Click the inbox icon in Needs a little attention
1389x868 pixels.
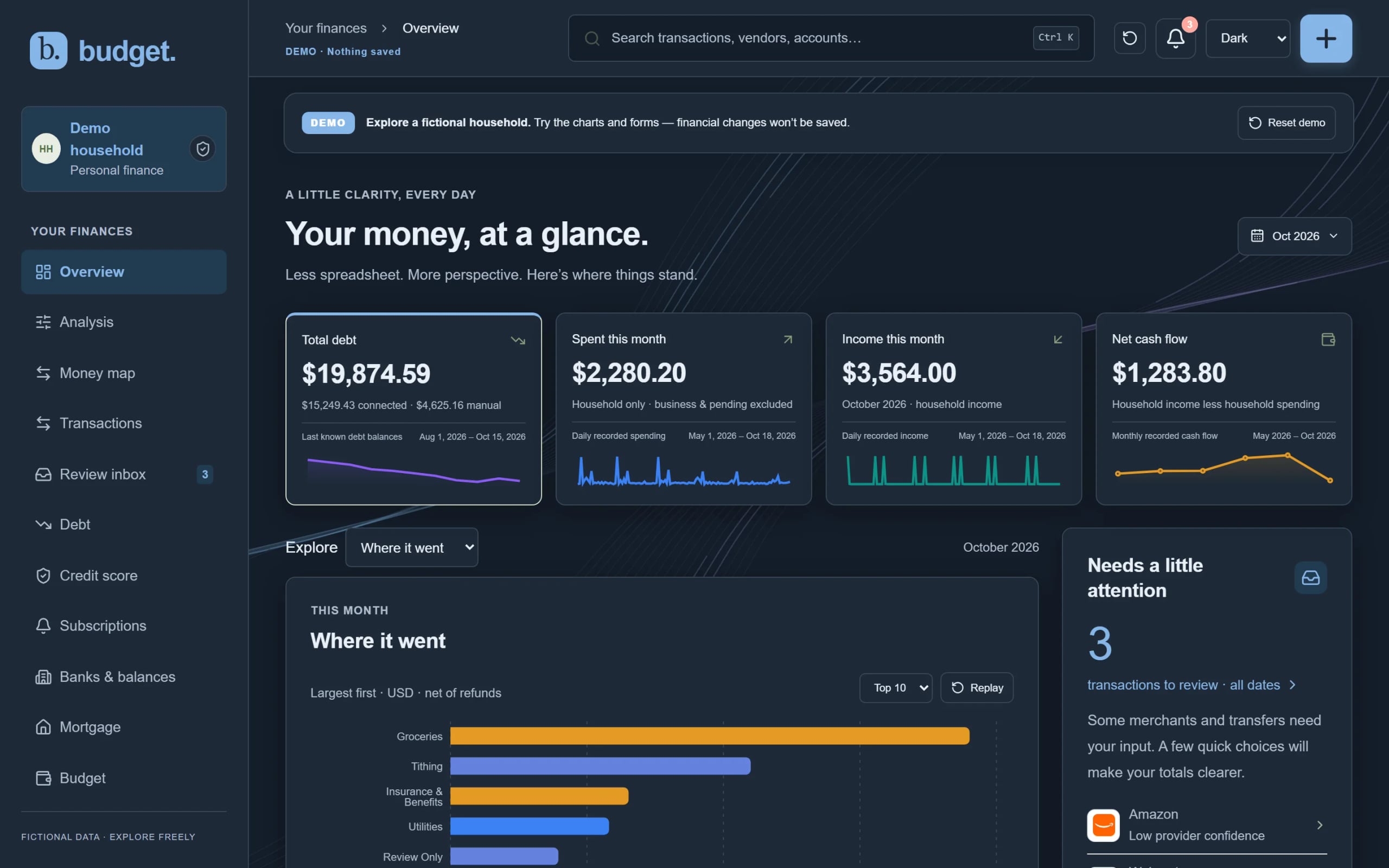tap(1310, 578)
